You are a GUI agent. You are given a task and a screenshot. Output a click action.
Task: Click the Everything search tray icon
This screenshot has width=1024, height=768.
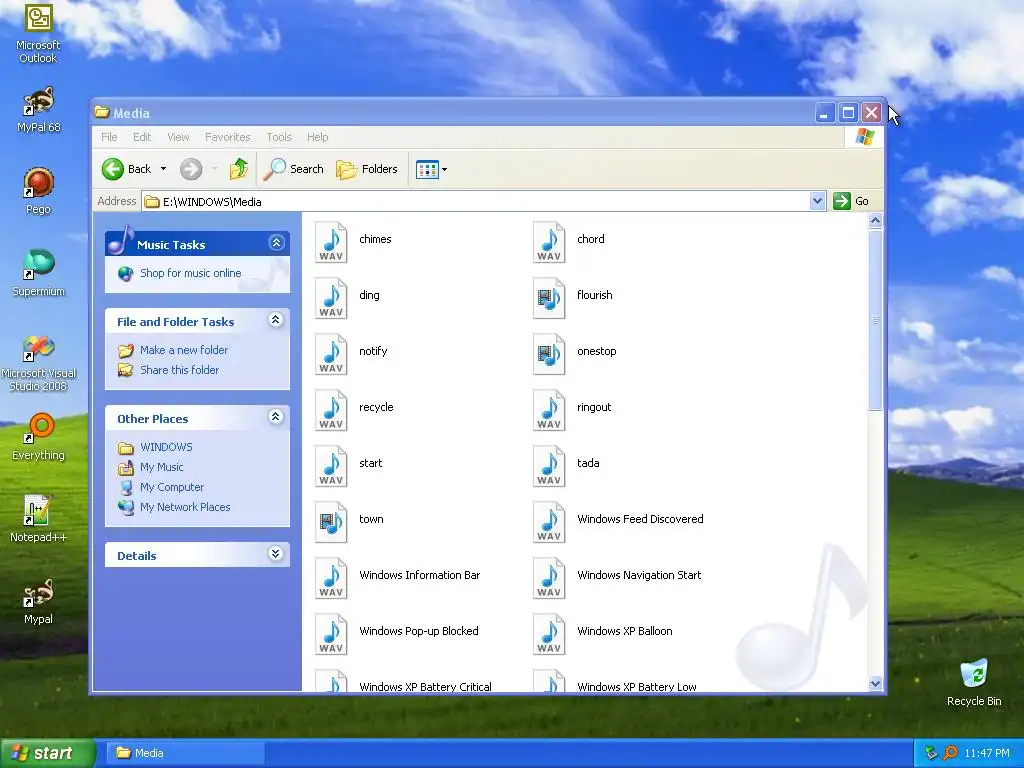coord(950,753)
